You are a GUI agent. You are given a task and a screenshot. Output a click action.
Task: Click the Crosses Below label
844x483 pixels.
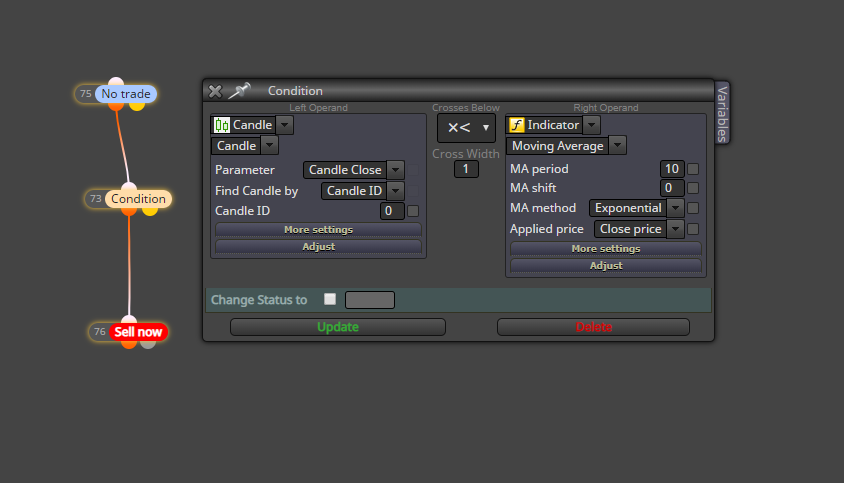click(x=466, y=108)
